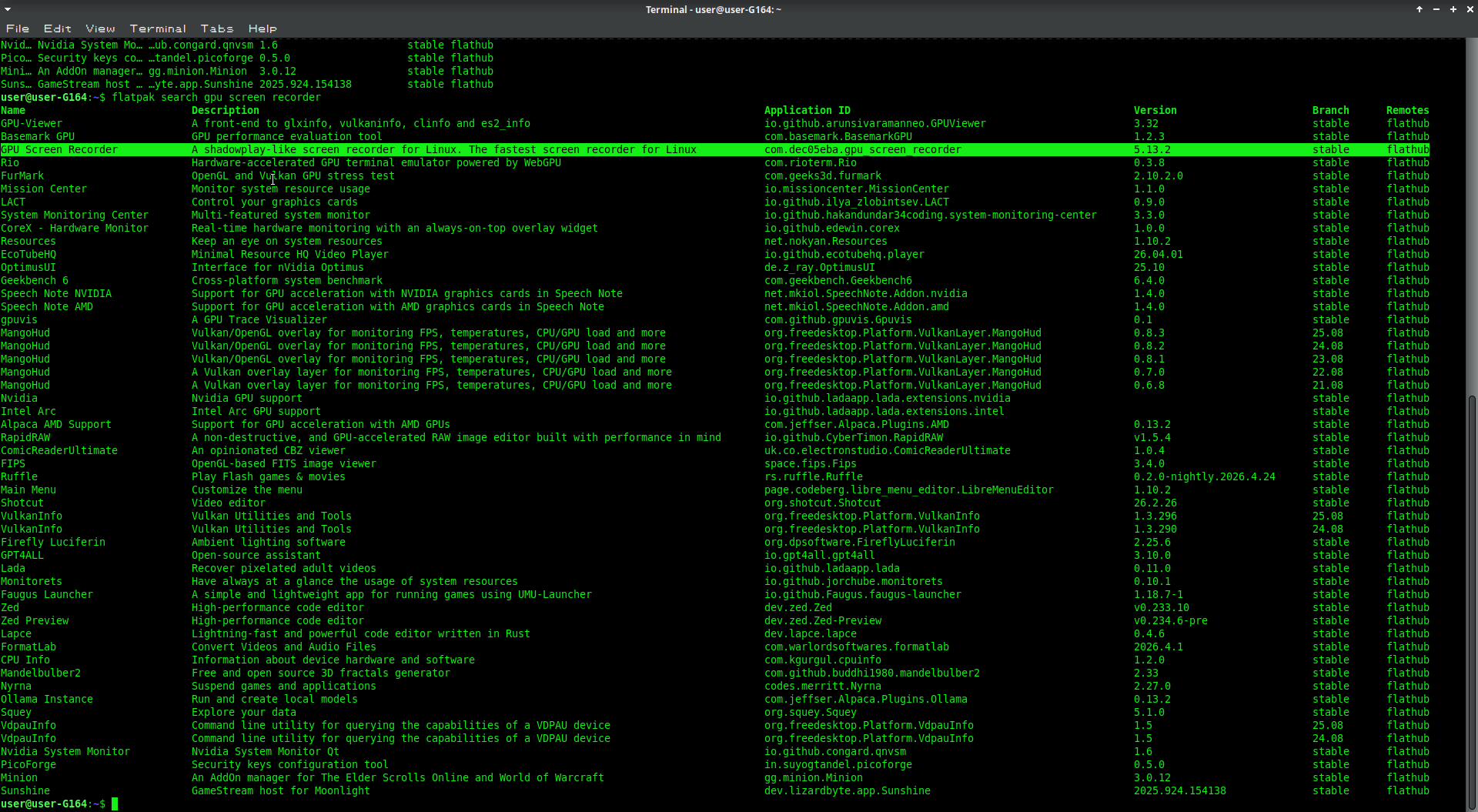Click the name "Main Menu"
The width and height of the screenshot is (1478, 812).
(x=28, y=490)
